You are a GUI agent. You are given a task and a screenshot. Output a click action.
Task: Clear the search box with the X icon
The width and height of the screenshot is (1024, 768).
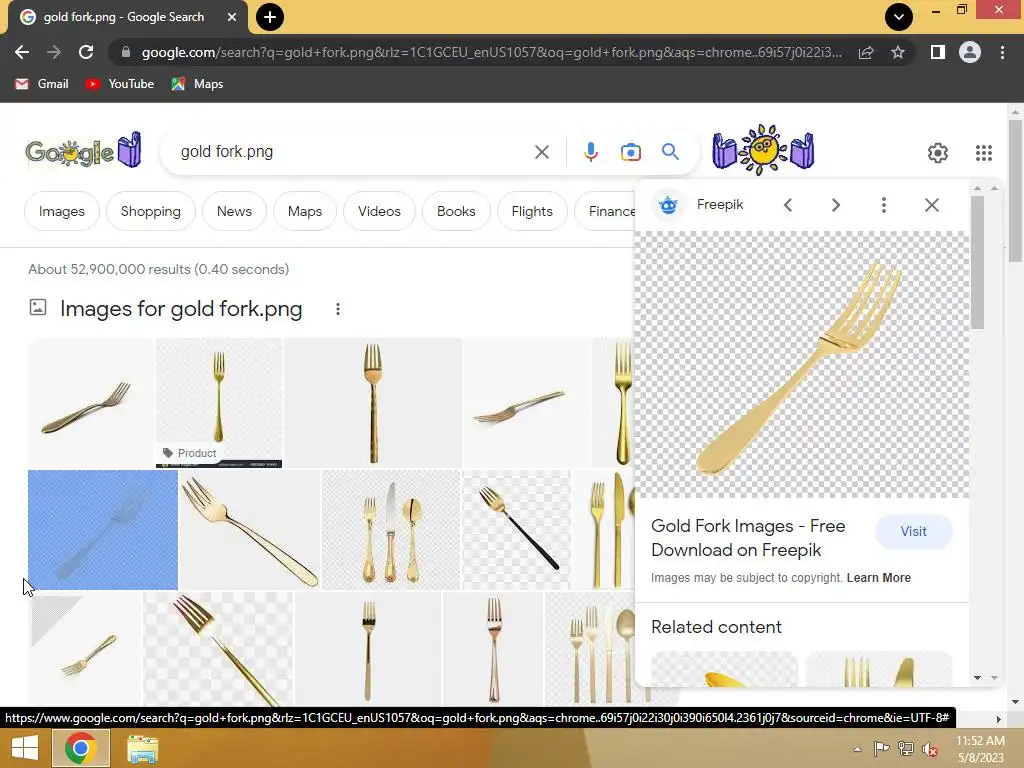[x=541, y=152]
